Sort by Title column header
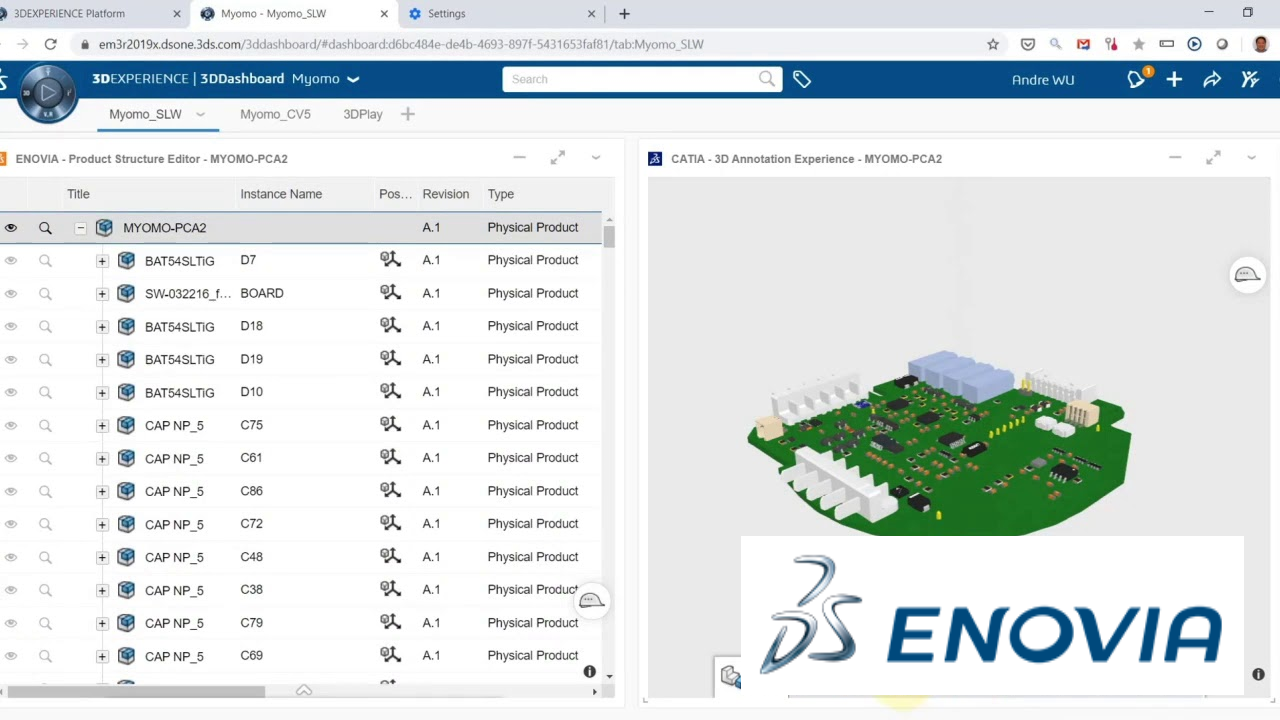The image size is (1280, 720). (x=78, y=194)
